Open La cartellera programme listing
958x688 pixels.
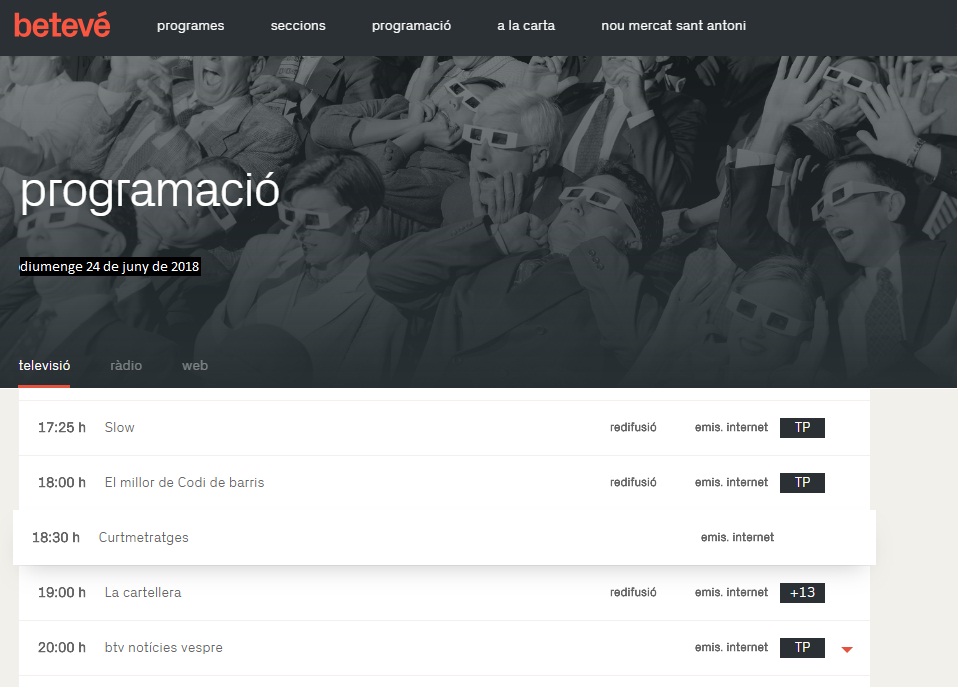click(143, 592)
